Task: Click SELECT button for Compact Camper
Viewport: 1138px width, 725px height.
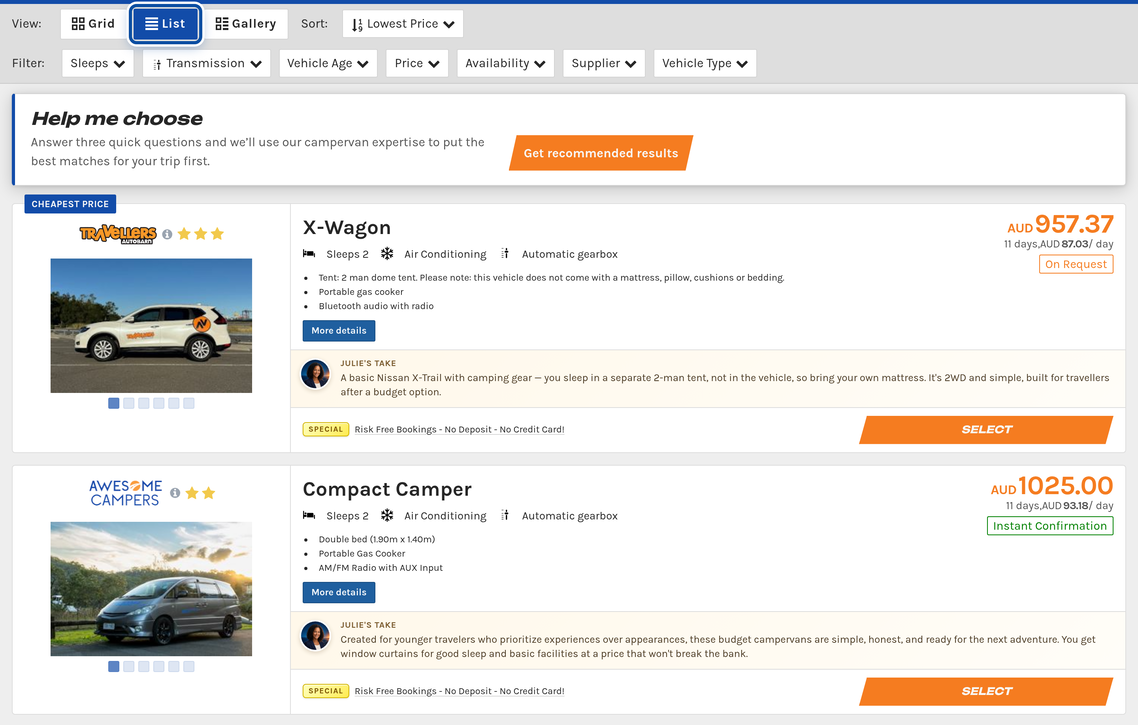Action: pos(986,692)
